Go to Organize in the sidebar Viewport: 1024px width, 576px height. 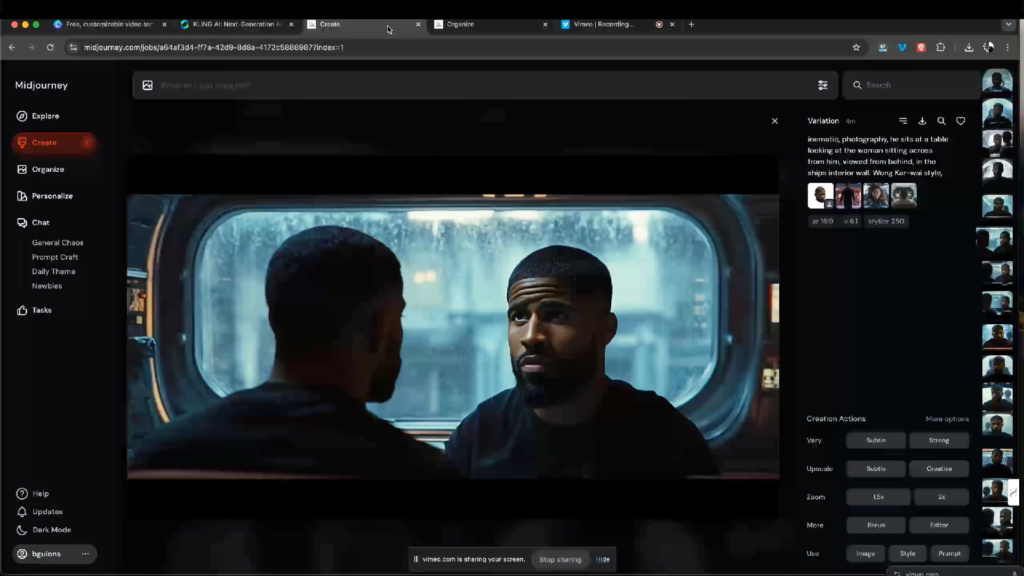(x=47, y=169)
